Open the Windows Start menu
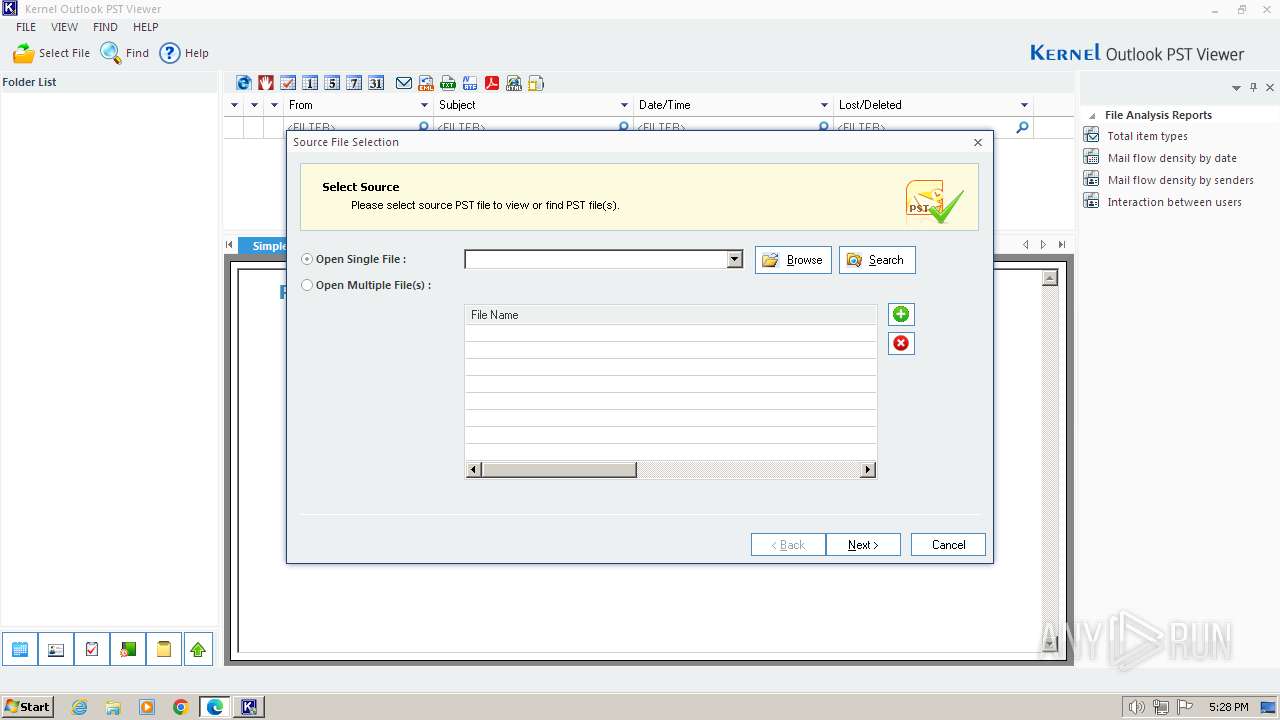This screenshot has width=1280, height=720. (28, 707)
